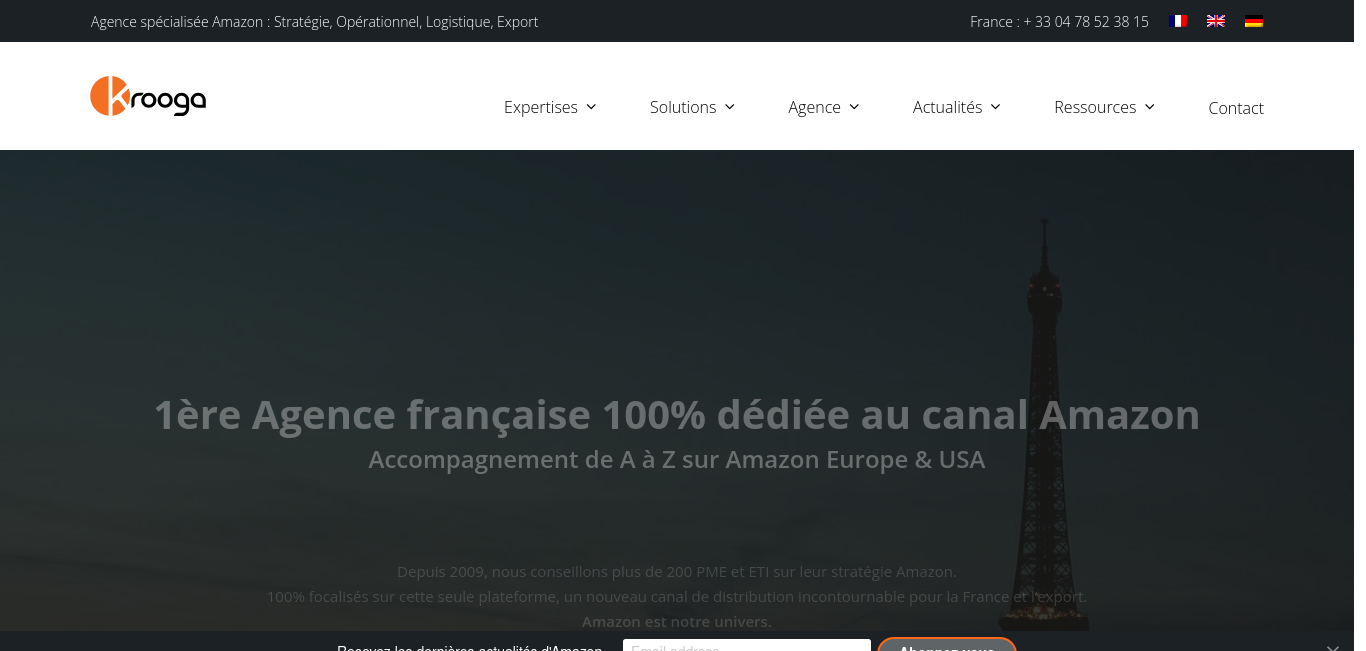Viewport: 1366px width, 651px height.
Task: Expand the Expertises dropdown menu
Action: click(550, 107)
